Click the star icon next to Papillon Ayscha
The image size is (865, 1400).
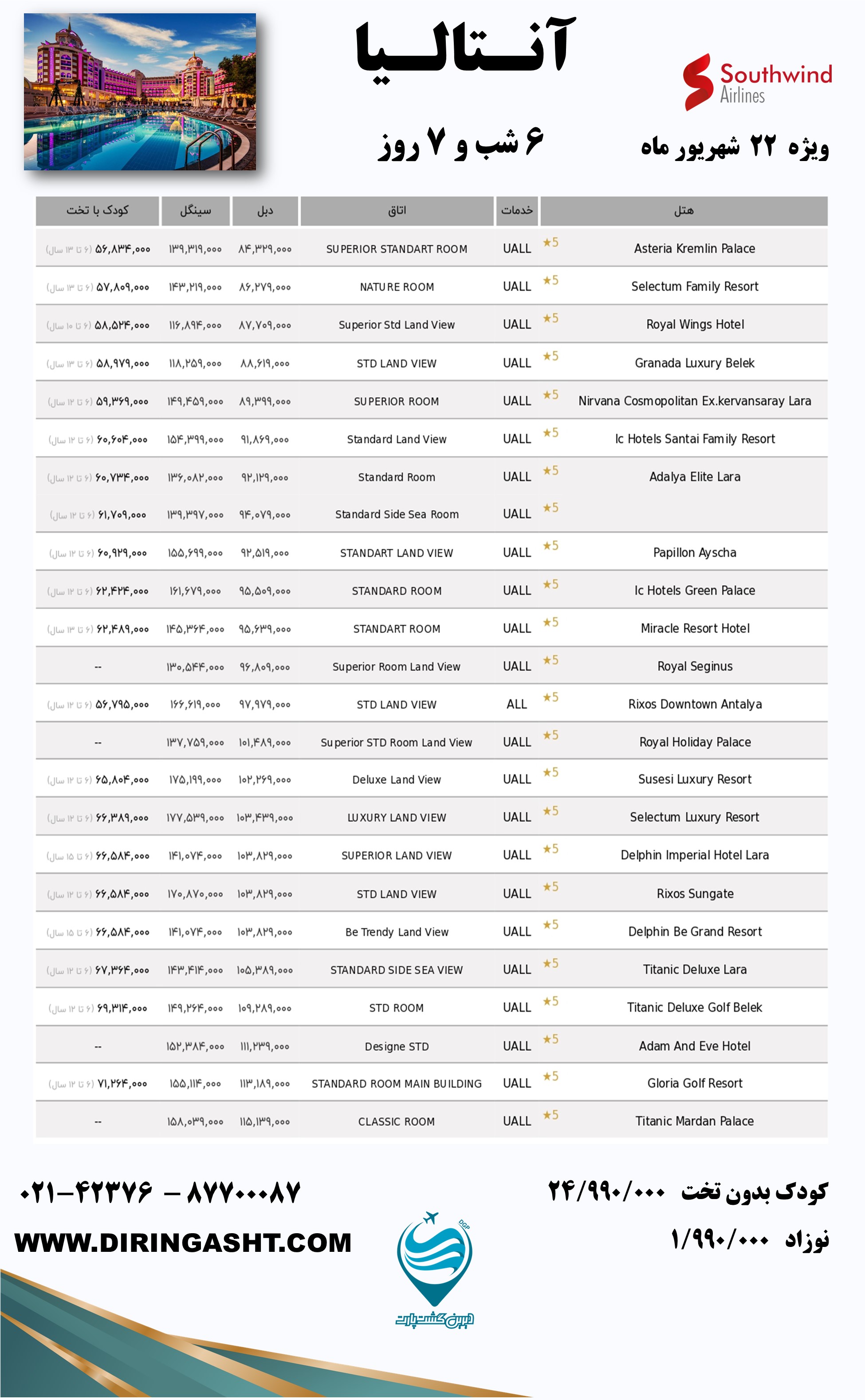(550, 546)
